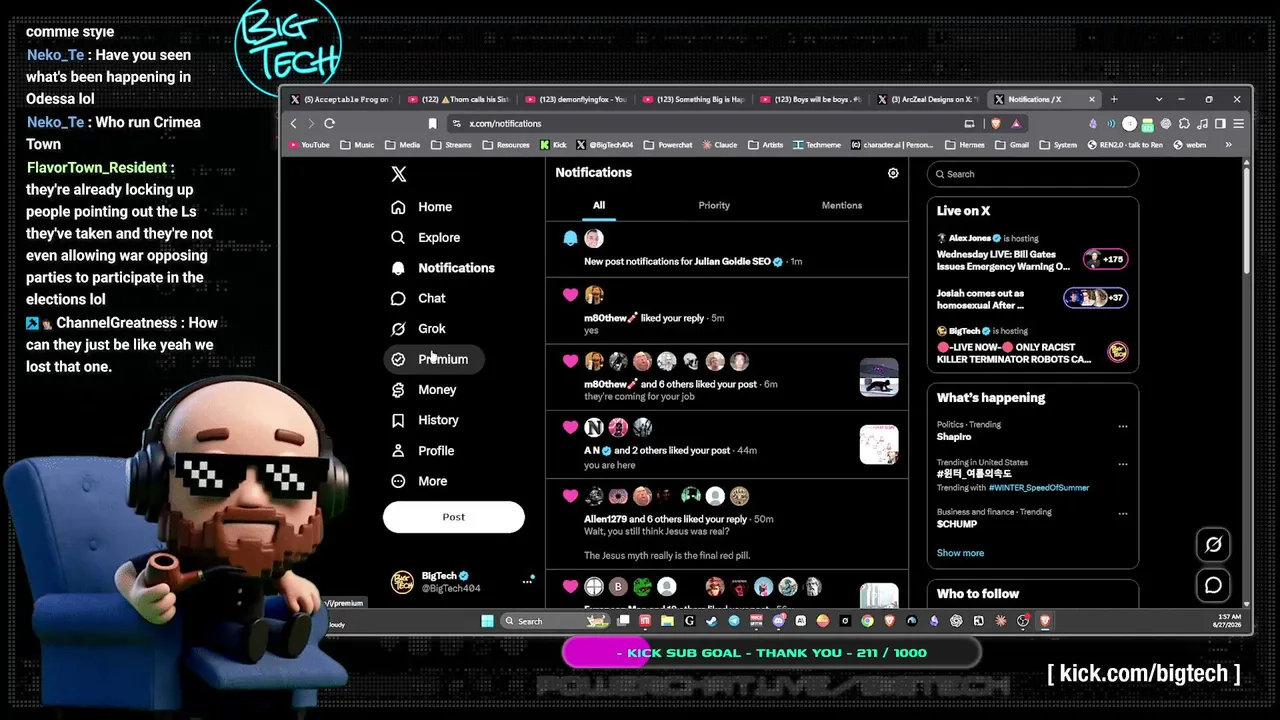1280x720 pixels.
Task: Click the white Post button
Action: [454, 517]
